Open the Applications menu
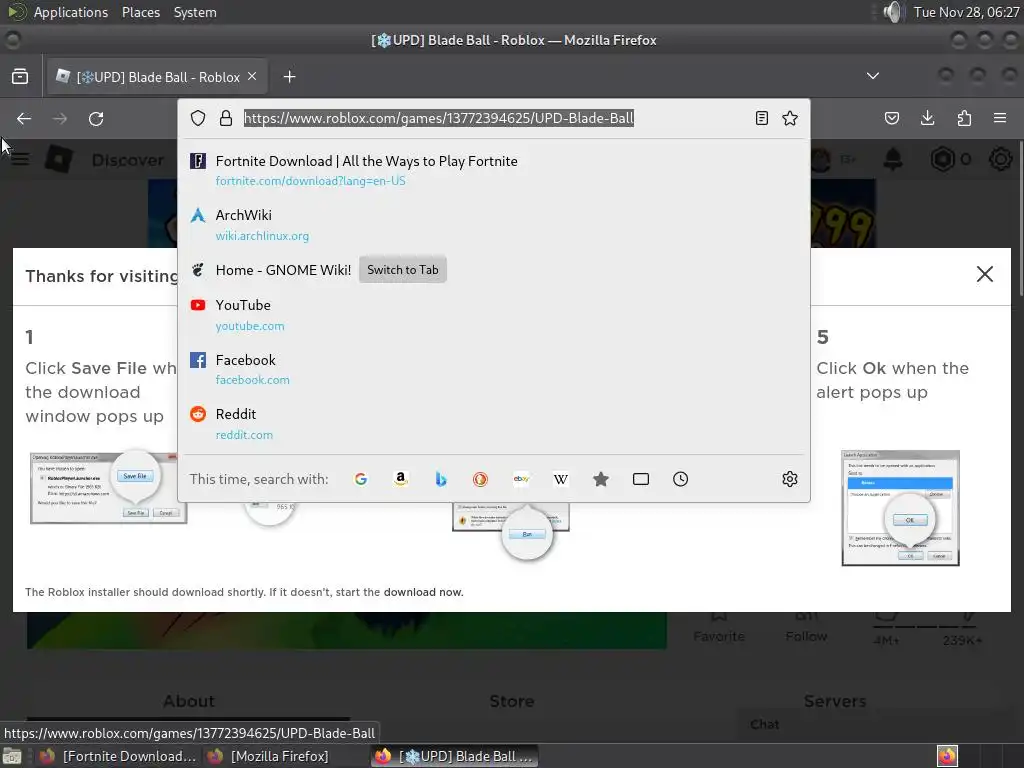The width and height of the screenshot is (1024, 768). click(71, 12)
